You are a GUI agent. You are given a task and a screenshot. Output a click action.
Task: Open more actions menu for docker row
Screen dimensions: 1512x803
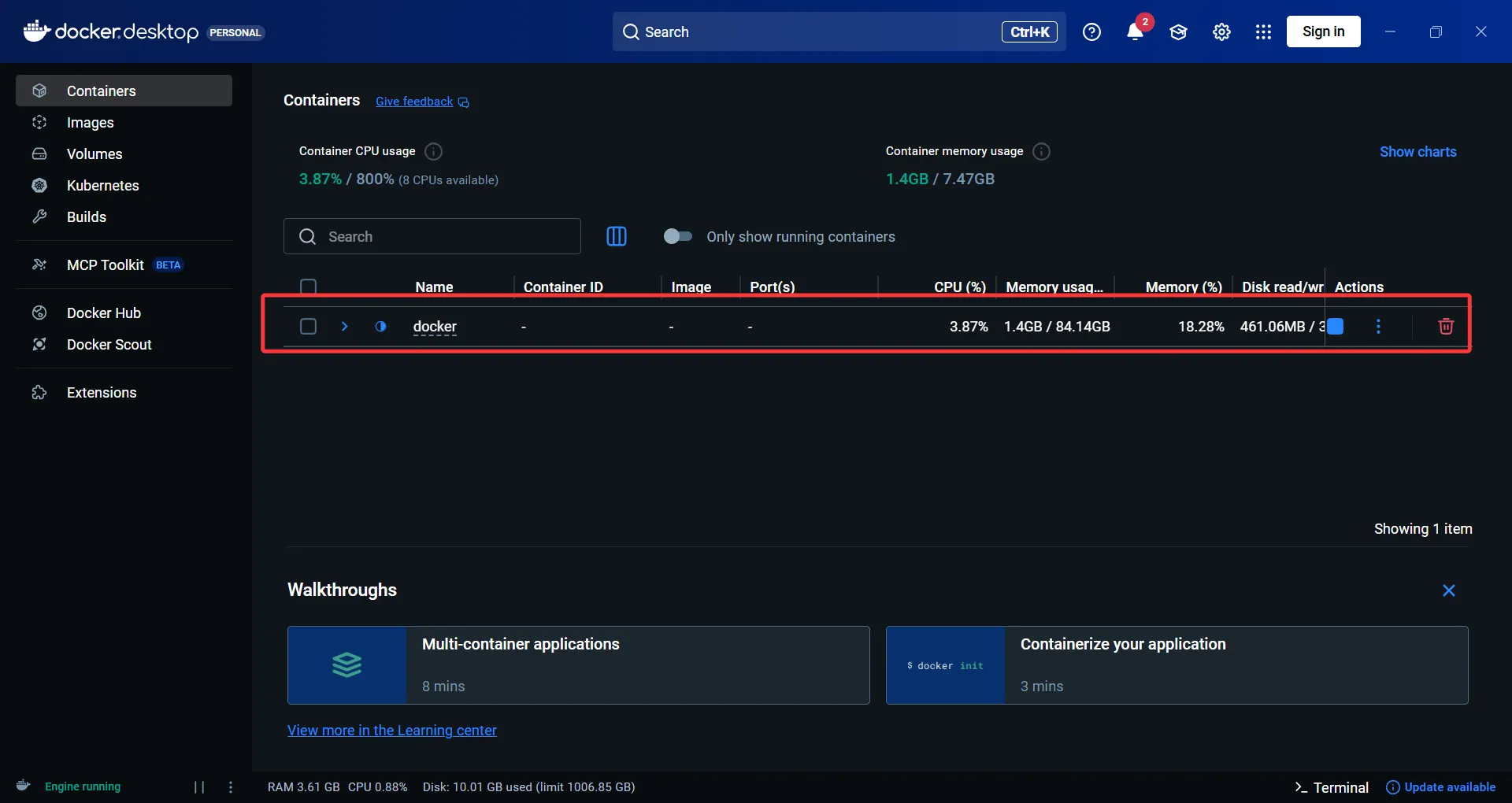tap(1378, 326)
